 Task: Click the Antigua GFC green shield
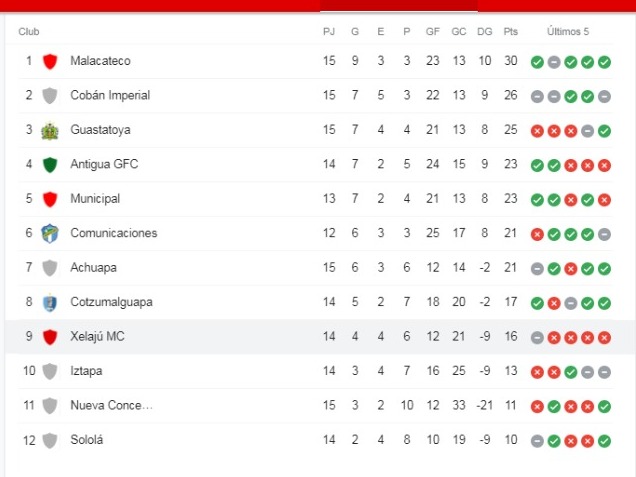50,165
